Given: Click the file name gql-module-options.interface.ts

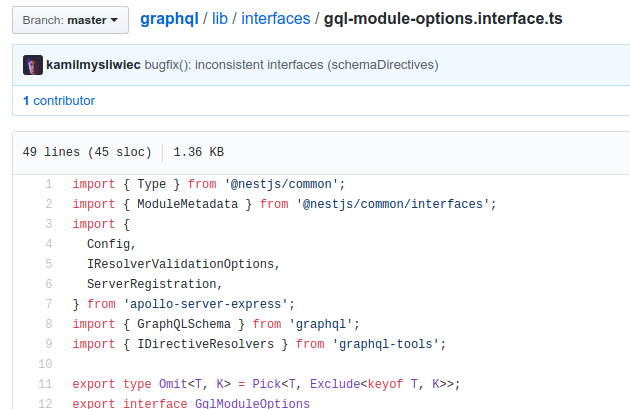Looking at the screenshot, I should [x=443, y=19].
